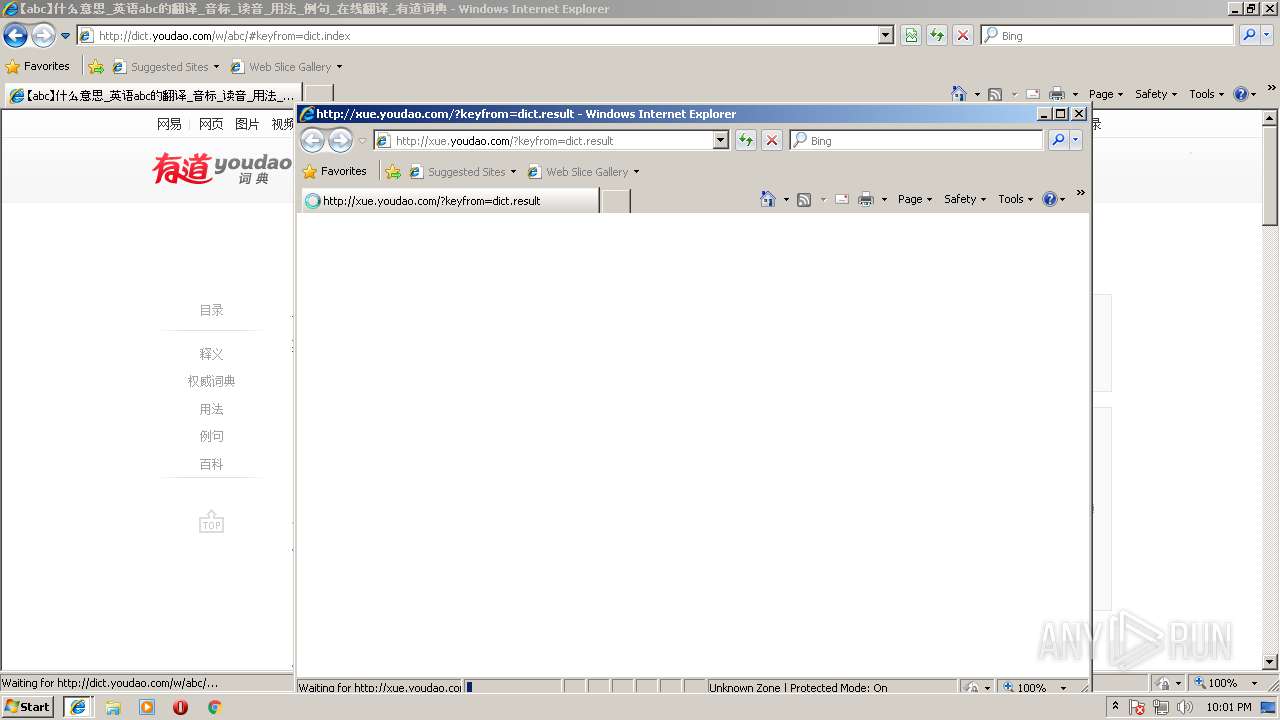This screenshot has height=720, width=1280.
Task: Open Tools menu in front window
Action: (x=1015, y=199)
